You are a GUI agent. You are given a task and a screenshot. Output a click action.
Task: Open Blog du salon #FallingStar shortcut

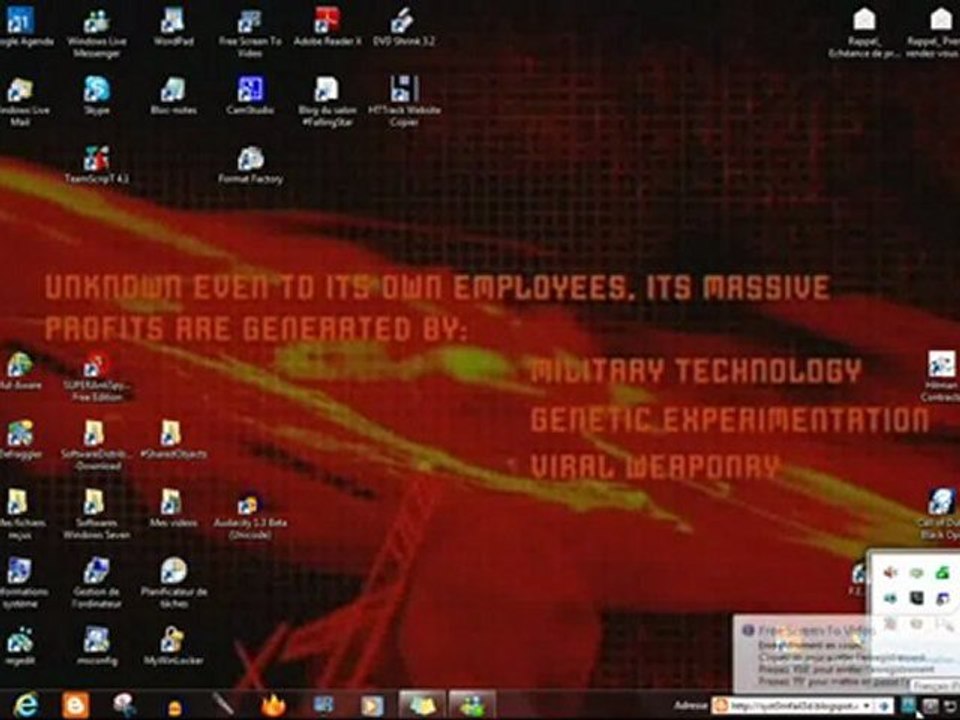327,102
